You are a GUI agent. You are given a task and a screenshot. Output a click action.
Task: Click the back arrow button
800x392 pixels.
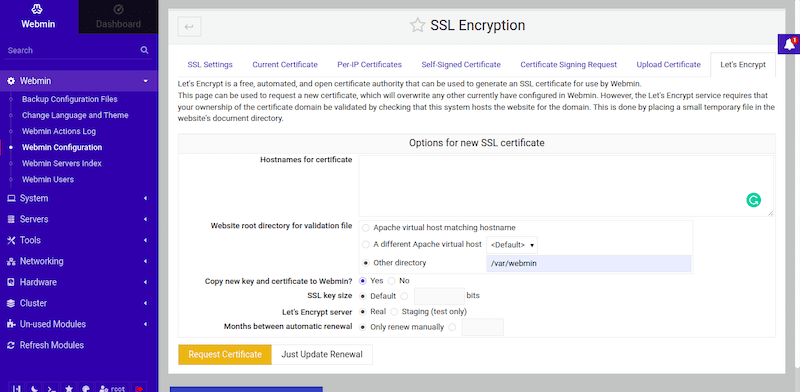(189, 27)
